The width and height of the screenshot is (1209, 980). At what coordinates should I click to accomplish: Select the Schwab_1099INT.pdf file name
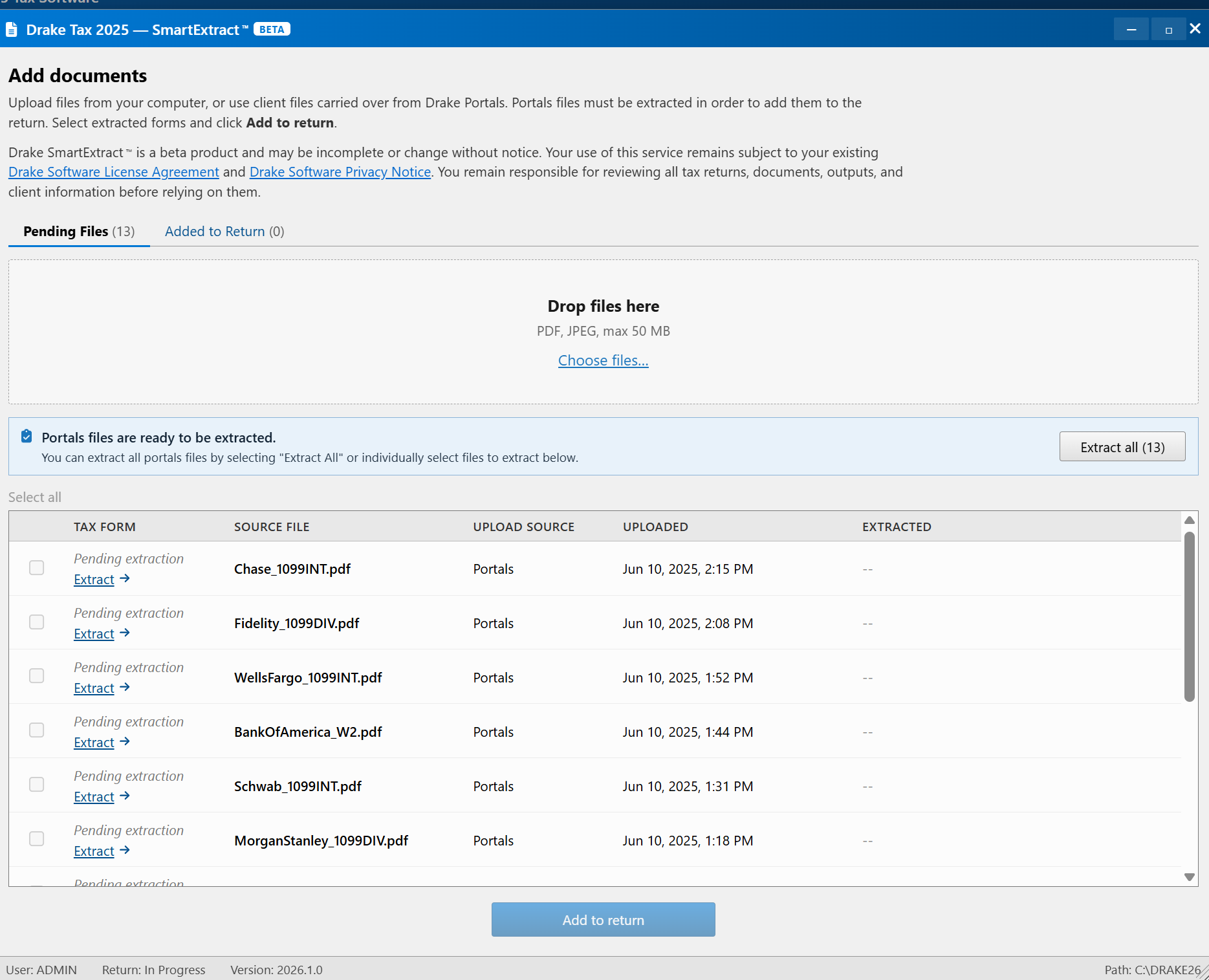298,787
